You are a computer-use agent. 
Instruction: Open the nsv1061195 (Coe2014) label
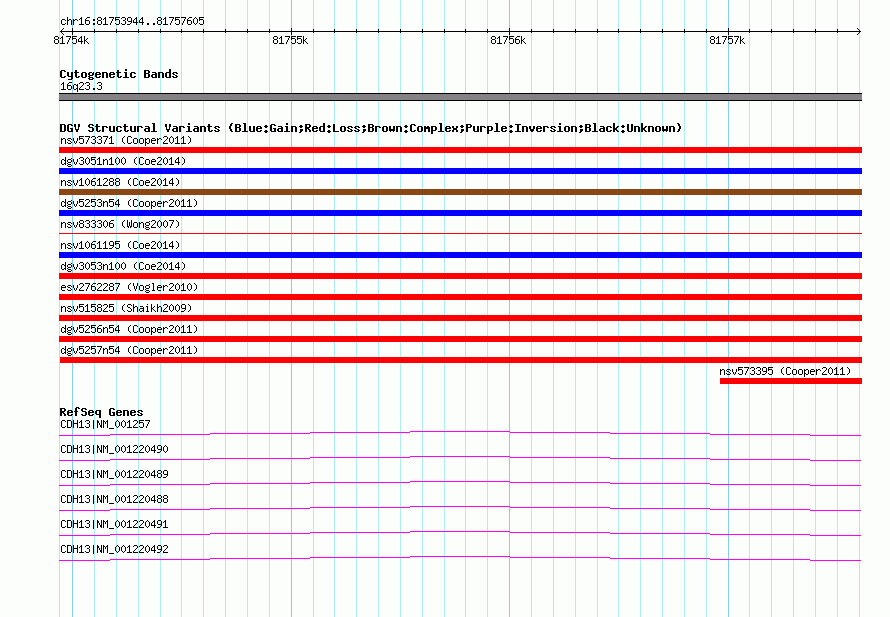click(x=120, y=245)
